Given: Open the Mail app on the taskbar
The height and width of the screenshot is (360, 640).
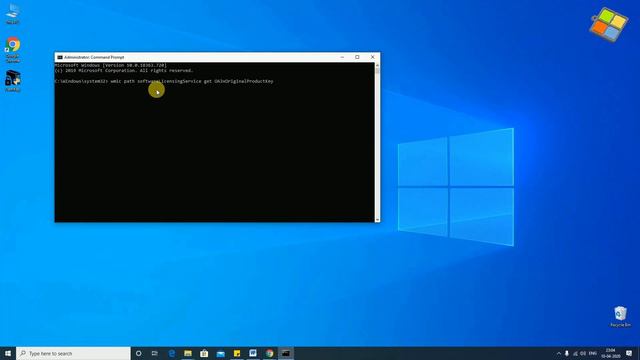Looking at the screenshot, I should 220,353.
